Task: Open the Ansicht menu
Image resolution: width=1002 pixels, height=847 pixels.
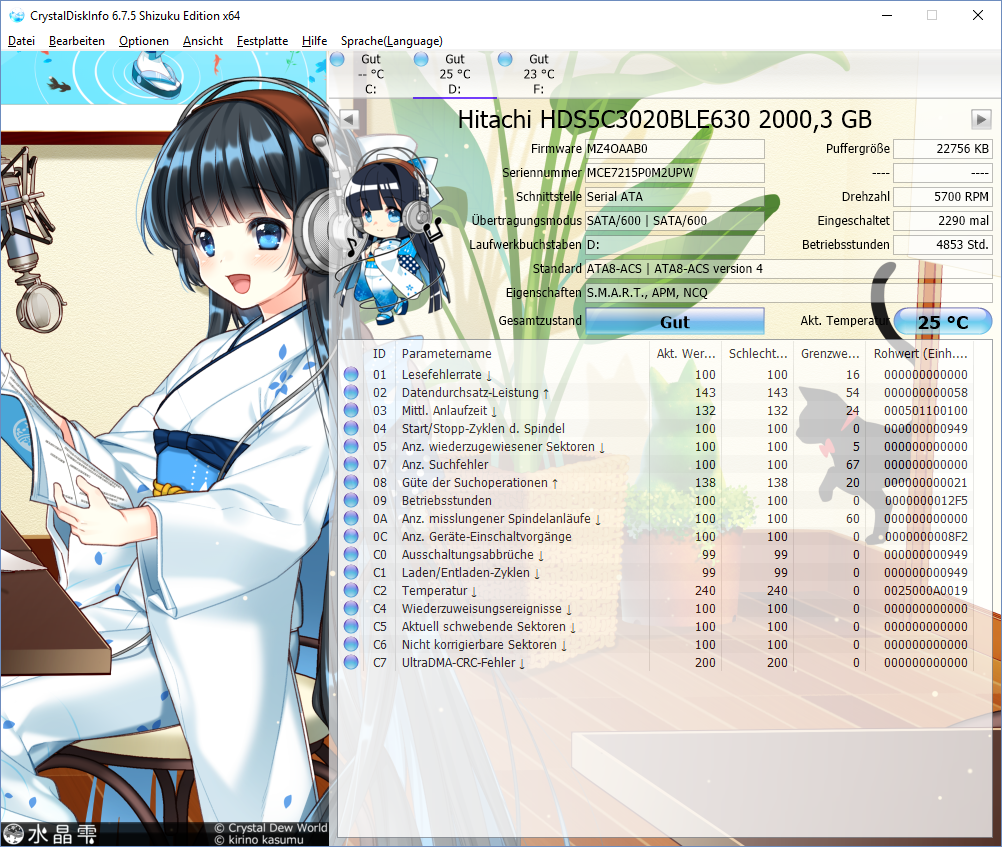Action: point(203,41)
